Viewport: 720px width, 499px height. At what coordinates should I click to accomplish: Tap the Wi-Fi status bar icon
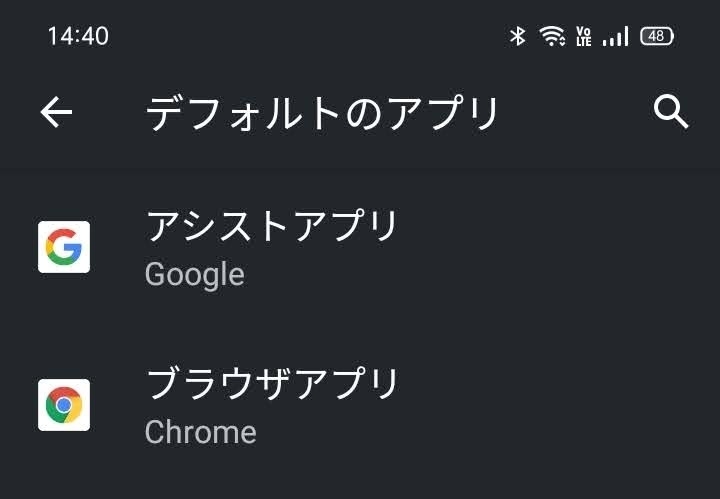[551, 36]
